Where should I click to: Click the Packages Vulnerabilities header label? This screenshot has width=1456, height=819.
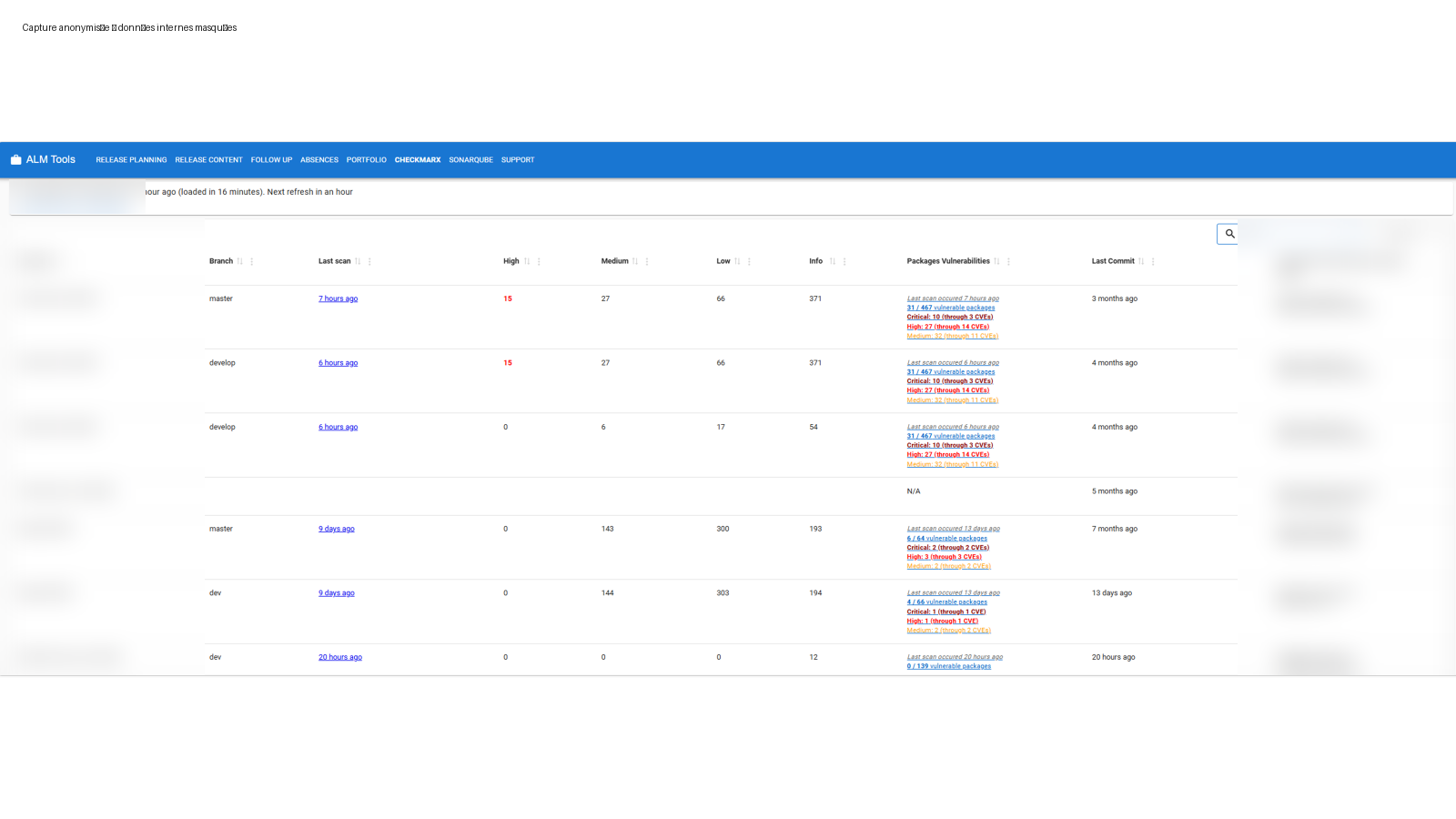948,261
